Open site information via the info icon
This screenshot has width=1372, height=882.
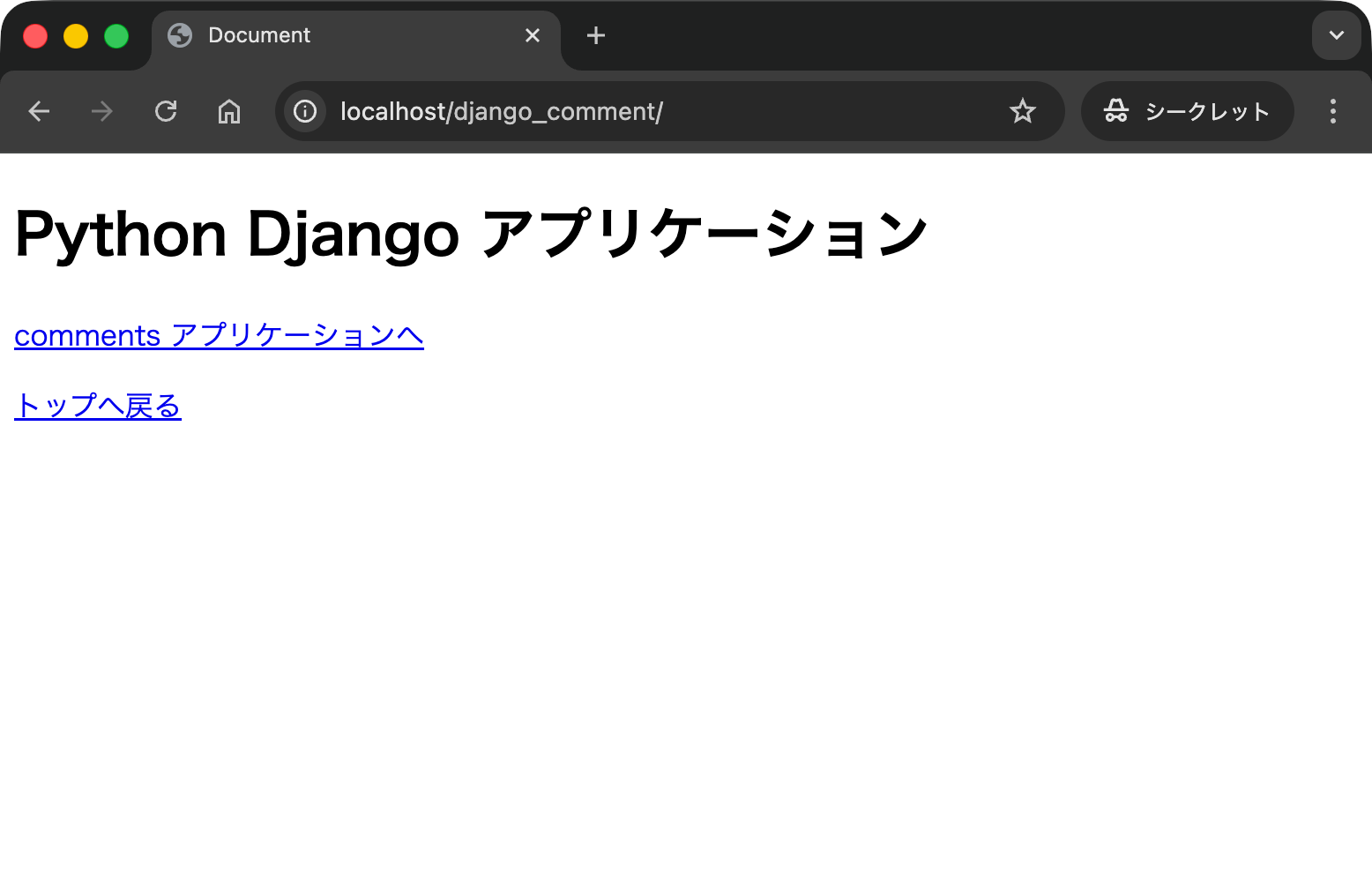pos(304,111)
